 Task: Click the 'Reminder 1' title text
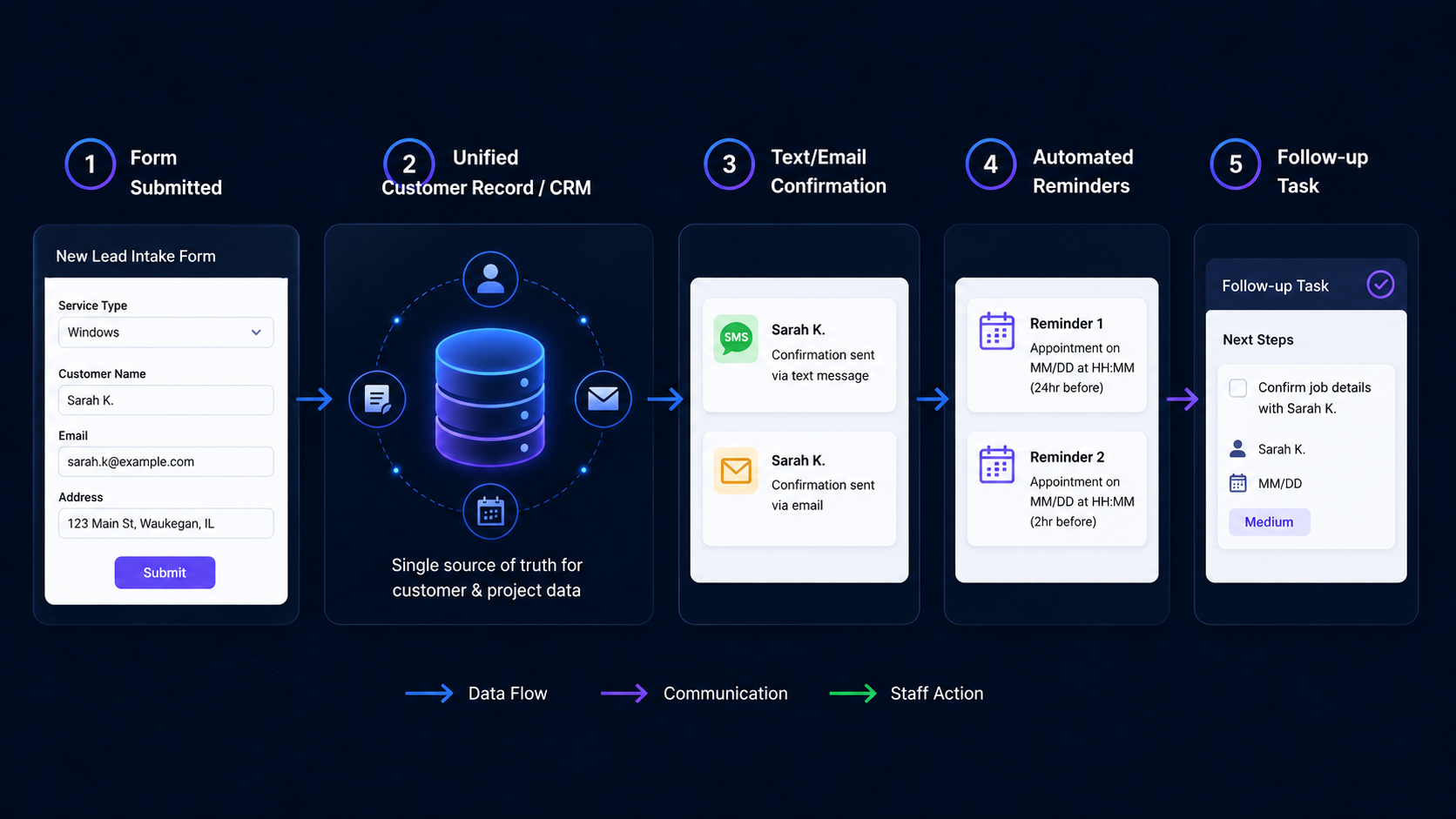click(1066, 324)
